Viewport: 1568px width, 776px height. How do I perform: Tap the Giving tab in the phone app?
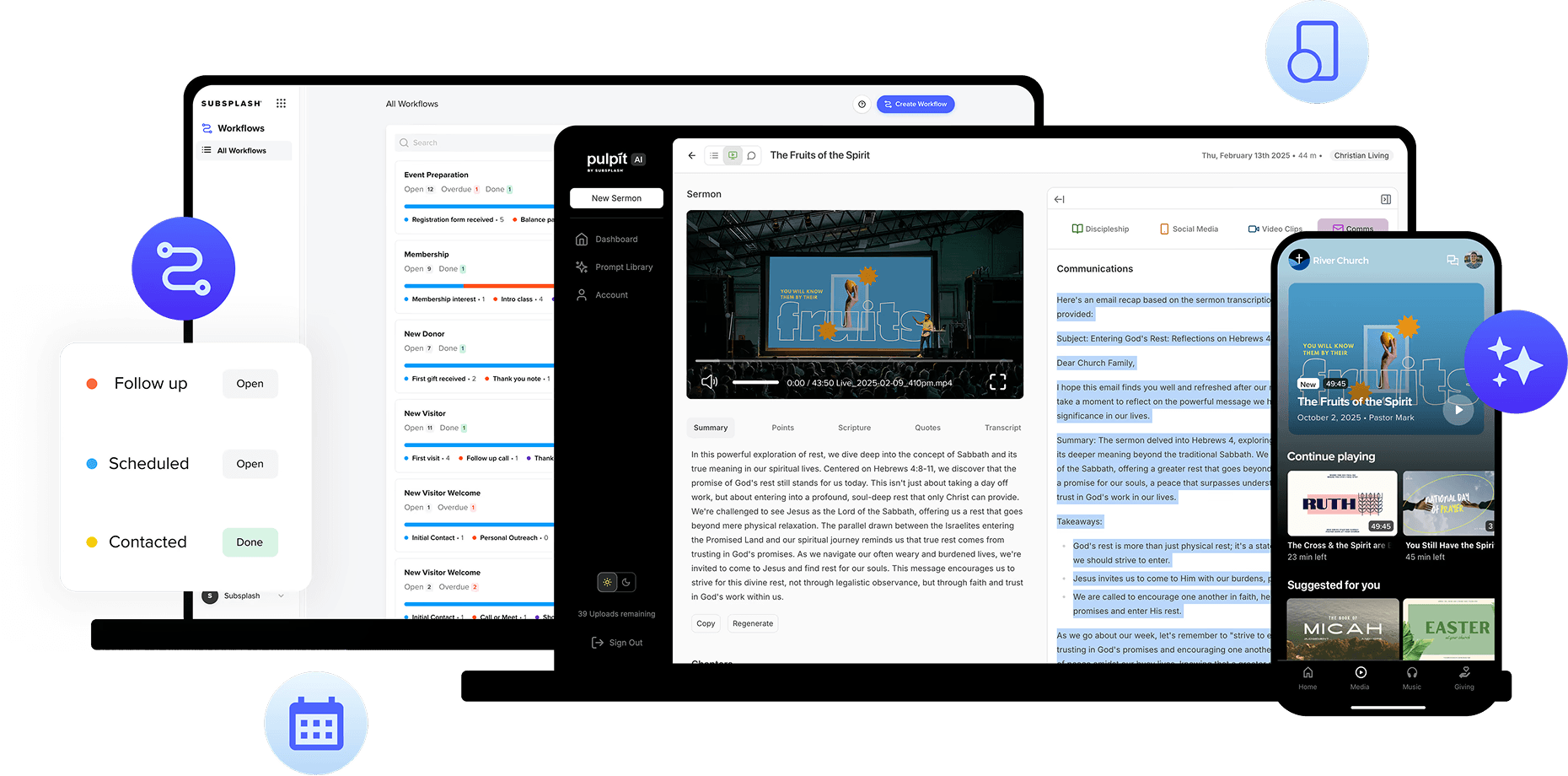point(1464,678)
